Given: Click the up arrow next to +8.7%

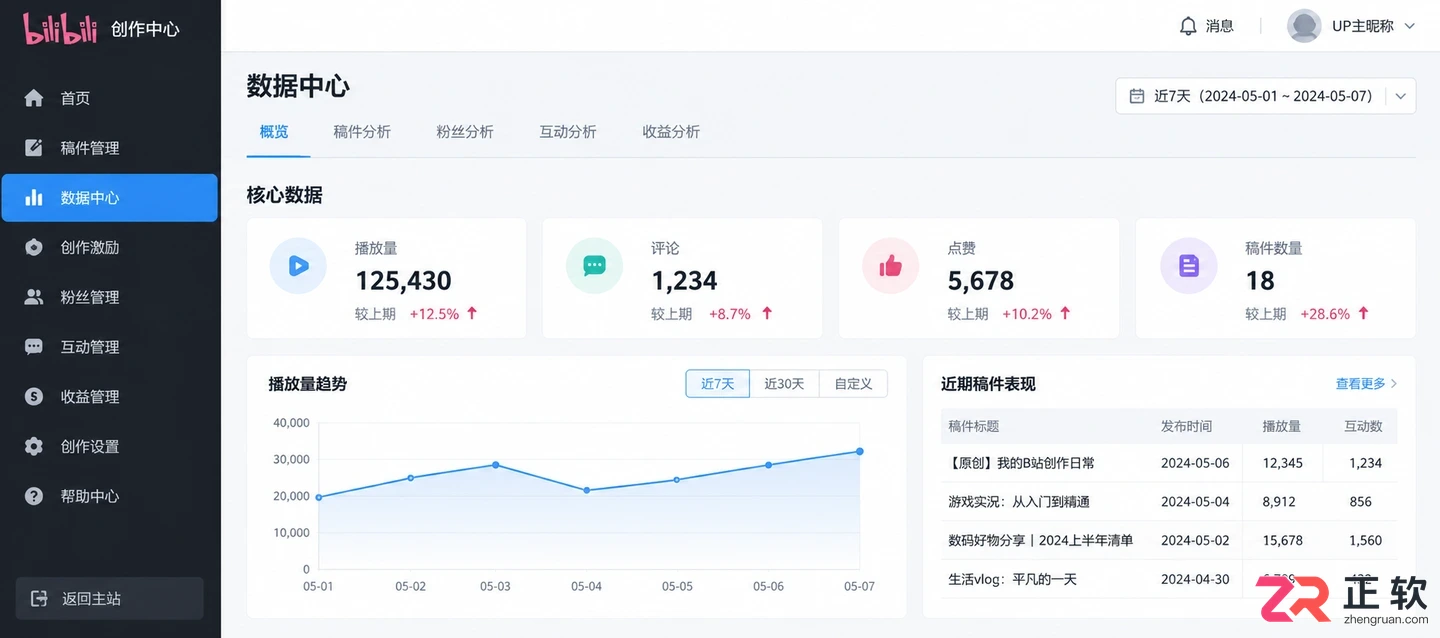Looking at the screenshot, I should 767,313.
